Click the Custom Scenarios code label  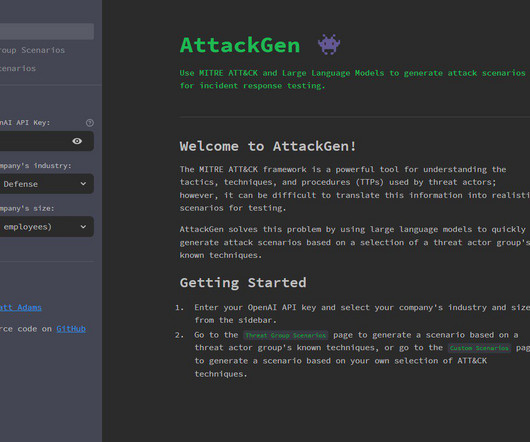[x=479, y=348]
